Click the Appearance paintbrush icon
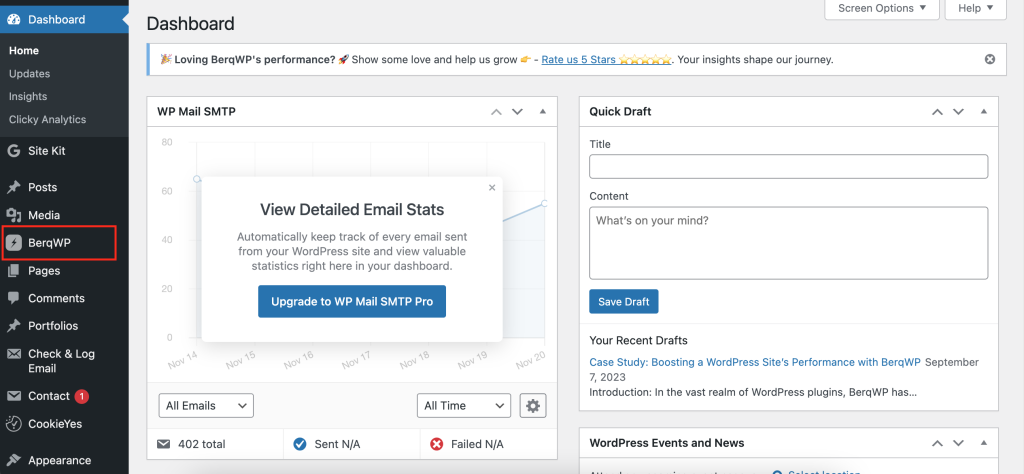The width and height of the screenshot is (1024, 474). click(14, 460)
